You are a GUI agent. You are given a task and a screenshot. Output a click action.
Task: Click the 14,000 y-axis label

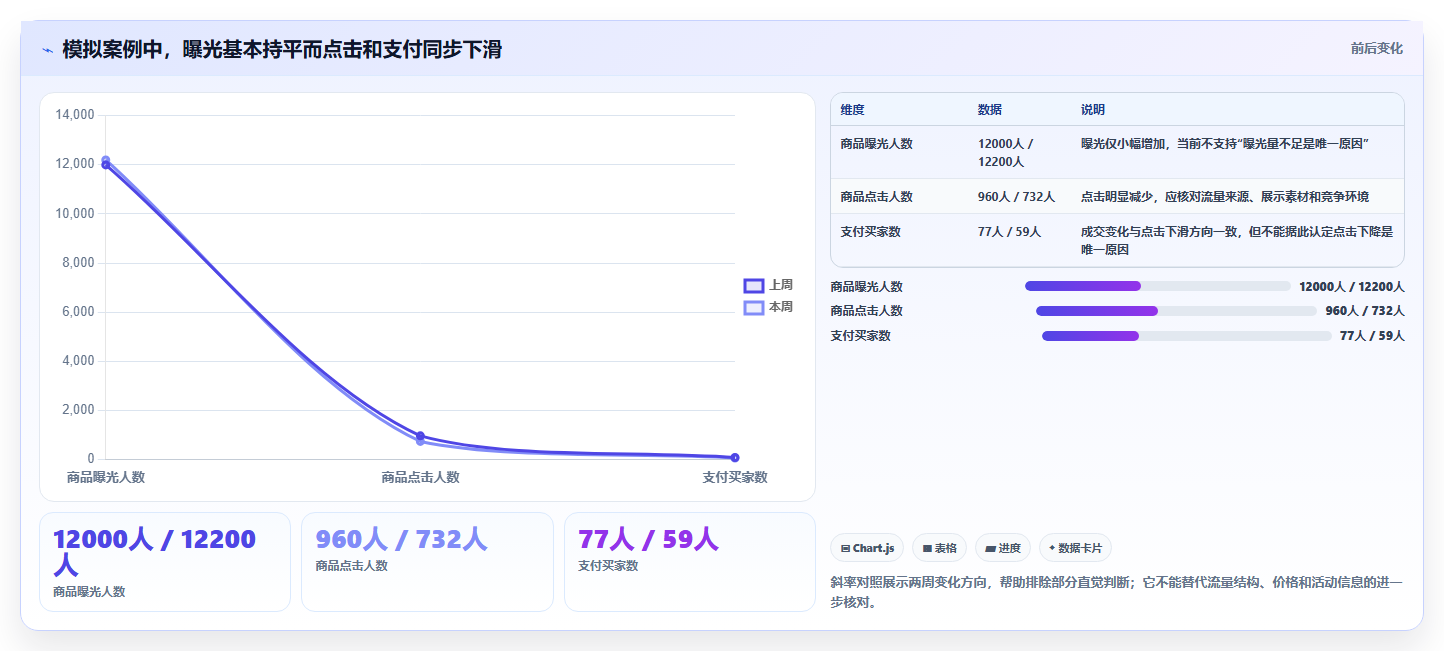74,115
